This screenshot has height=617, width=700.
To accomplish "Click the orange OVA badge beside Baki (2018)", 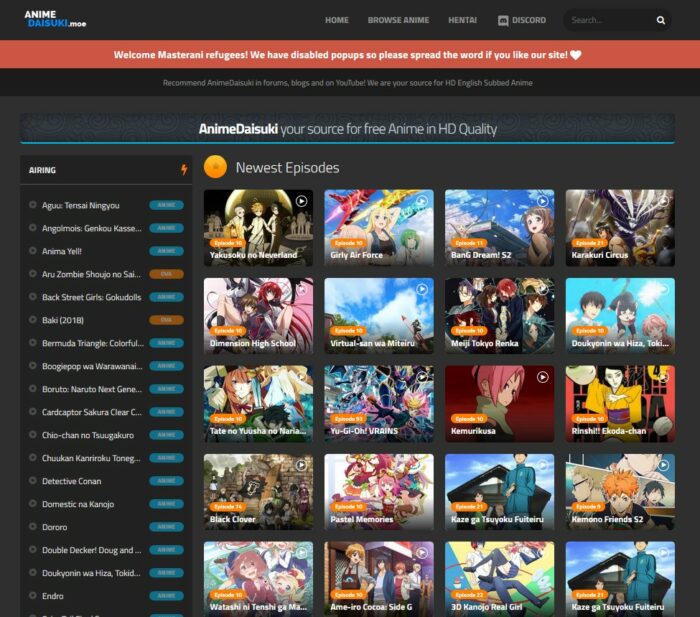I will click(x=166, y=320).
